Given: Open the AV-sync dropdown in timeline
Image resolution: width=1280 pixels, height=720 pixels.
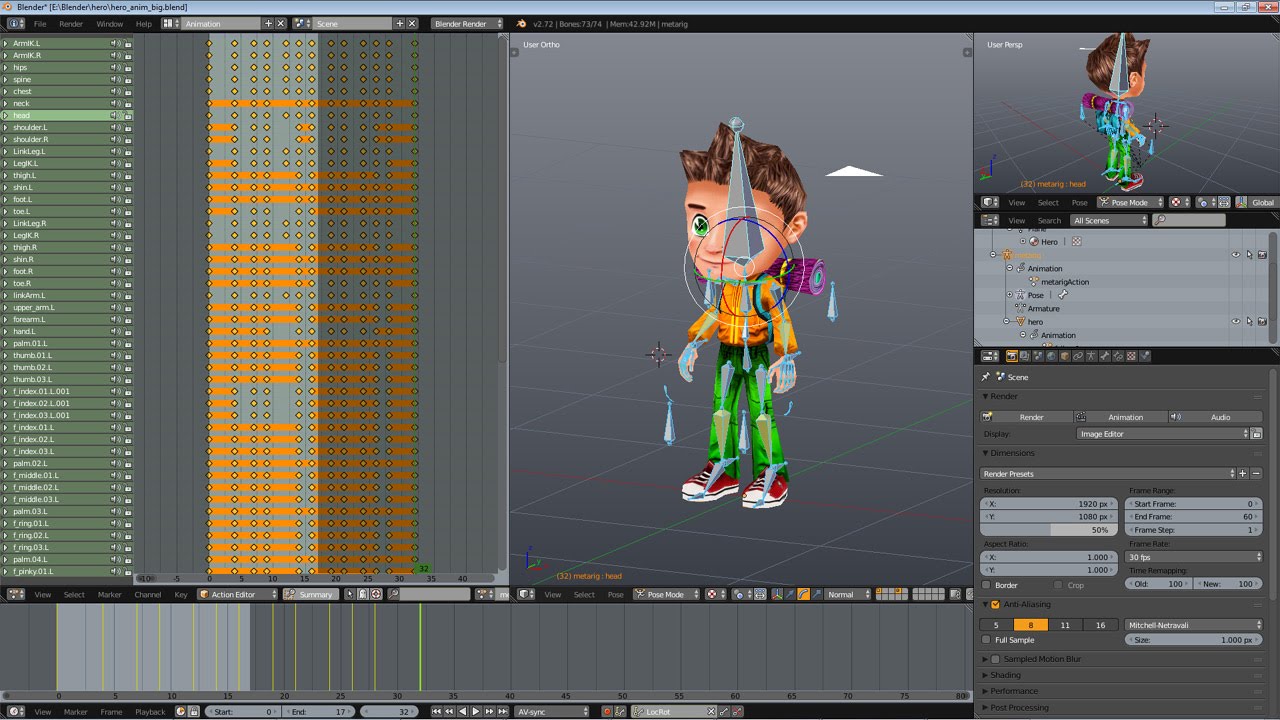Looking at the screenshot, I should point(553,712).
